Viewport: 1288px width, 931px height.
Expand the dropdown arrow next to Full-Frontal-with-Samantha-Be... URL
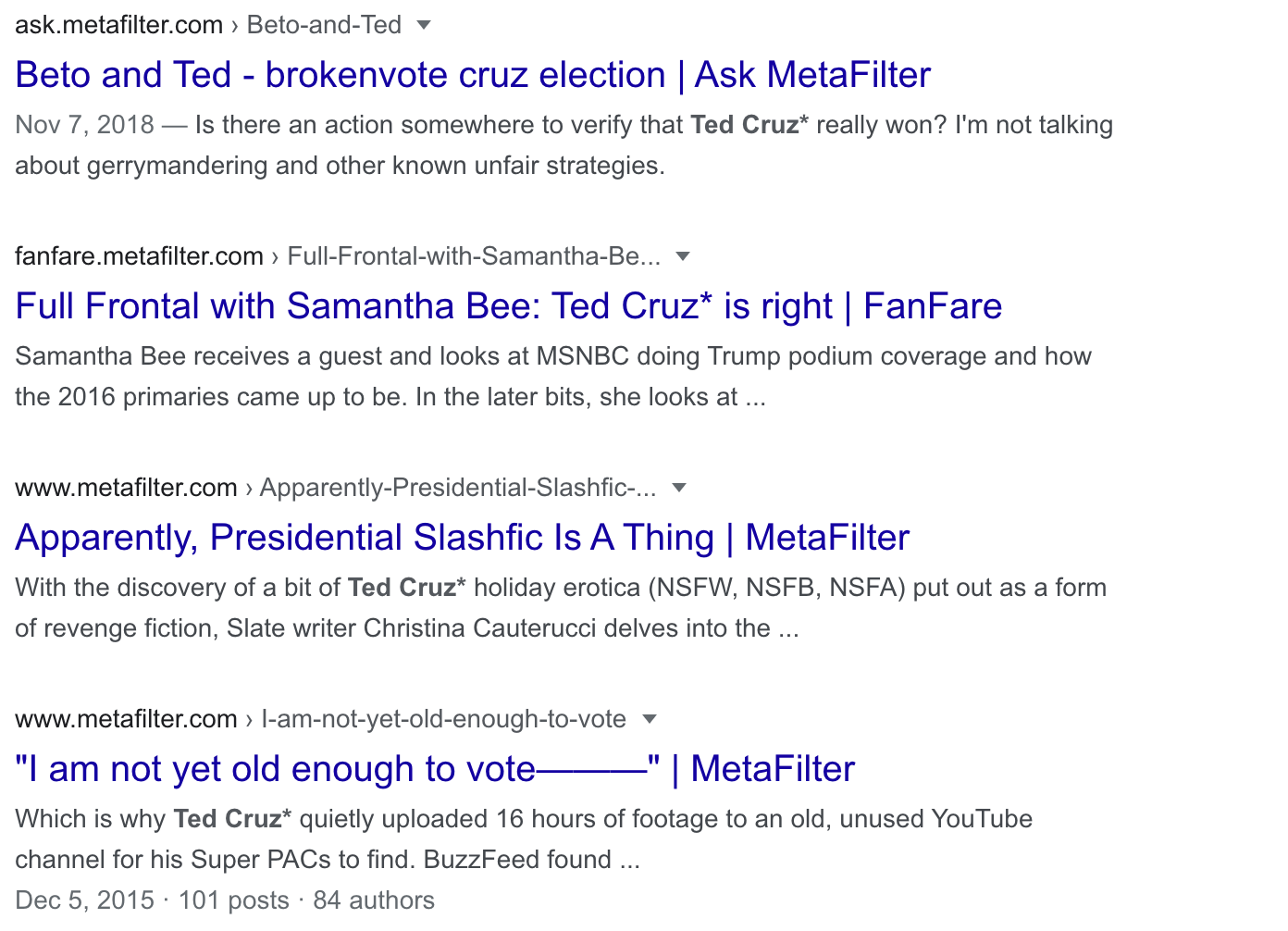[x=683, y=256]
